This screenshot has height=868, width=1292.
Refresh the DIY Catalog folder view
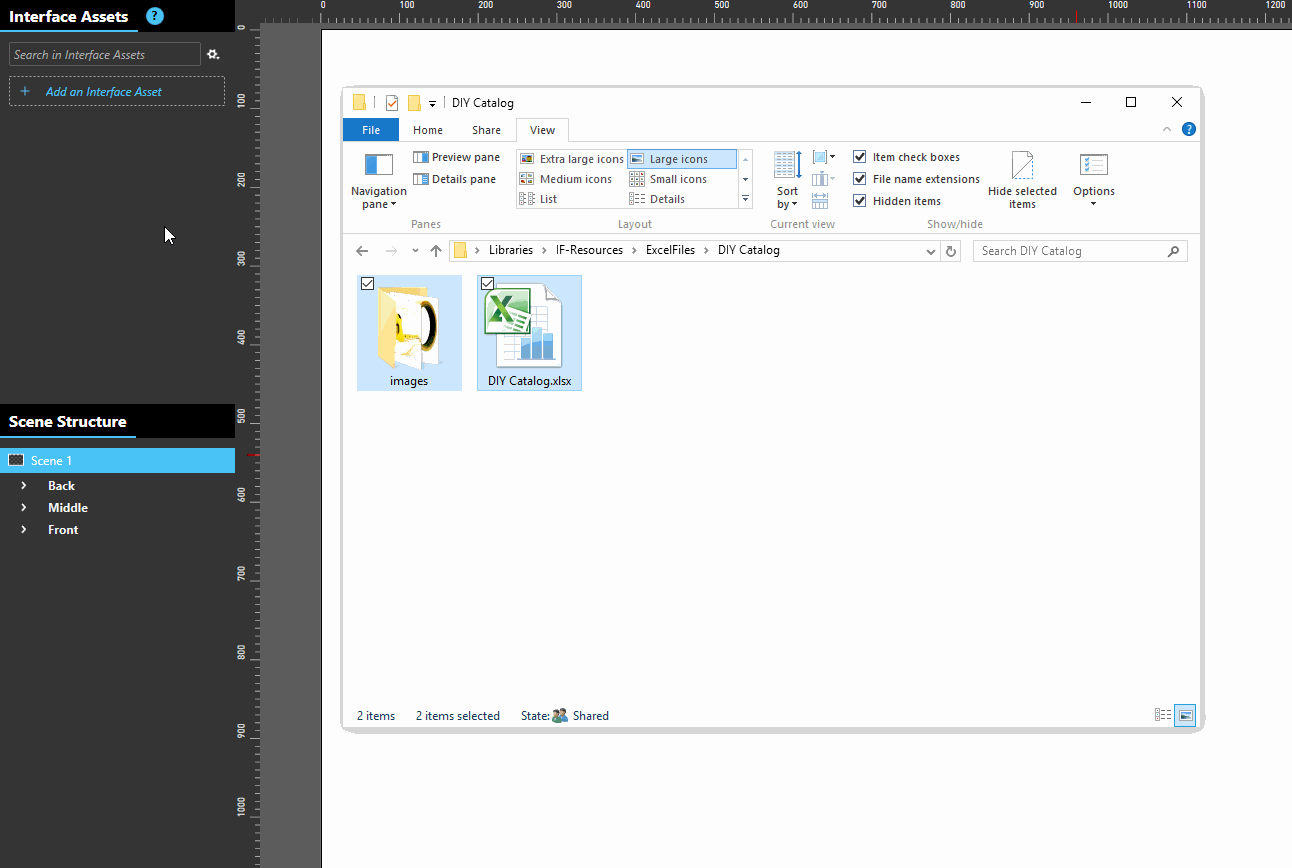pos(951,251)
